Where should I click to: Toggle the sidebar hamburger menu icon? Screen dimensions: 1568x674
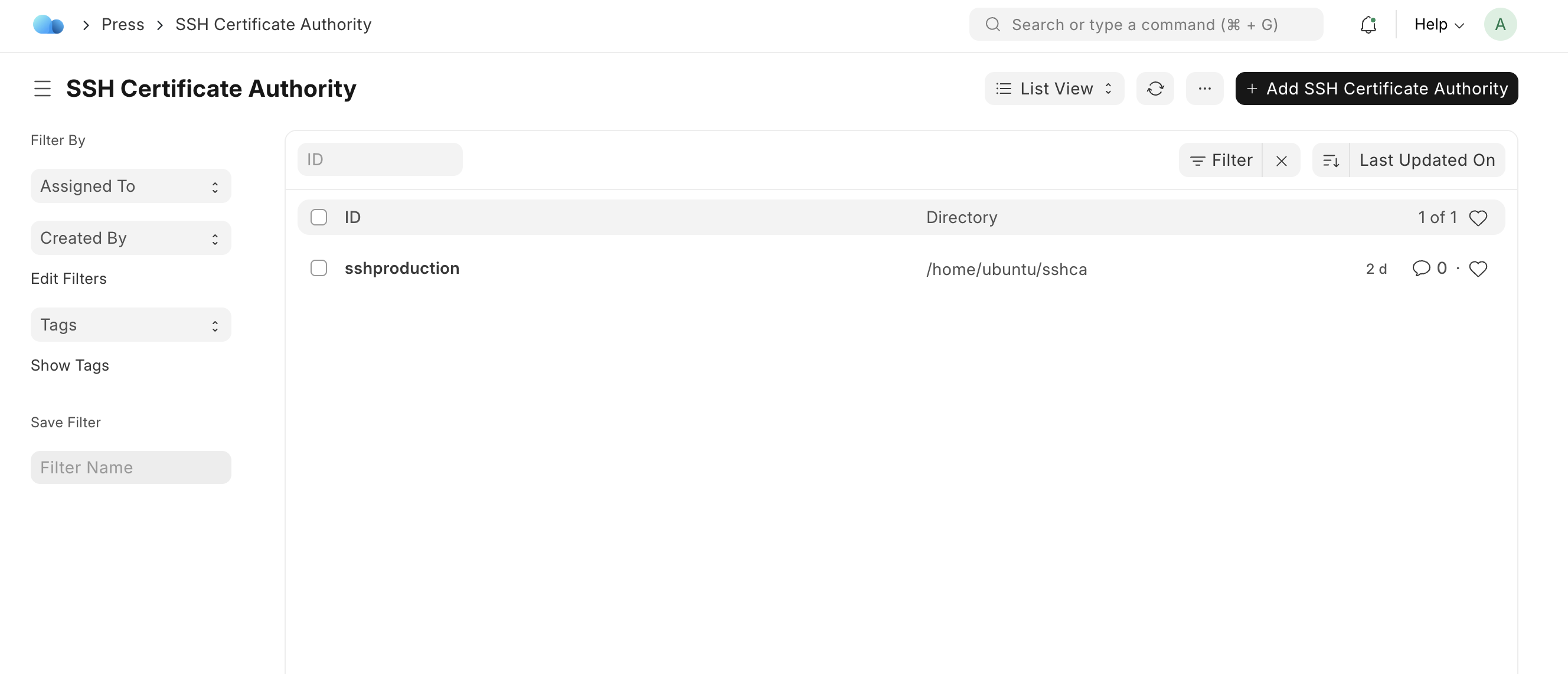click(x=42, y=89)
